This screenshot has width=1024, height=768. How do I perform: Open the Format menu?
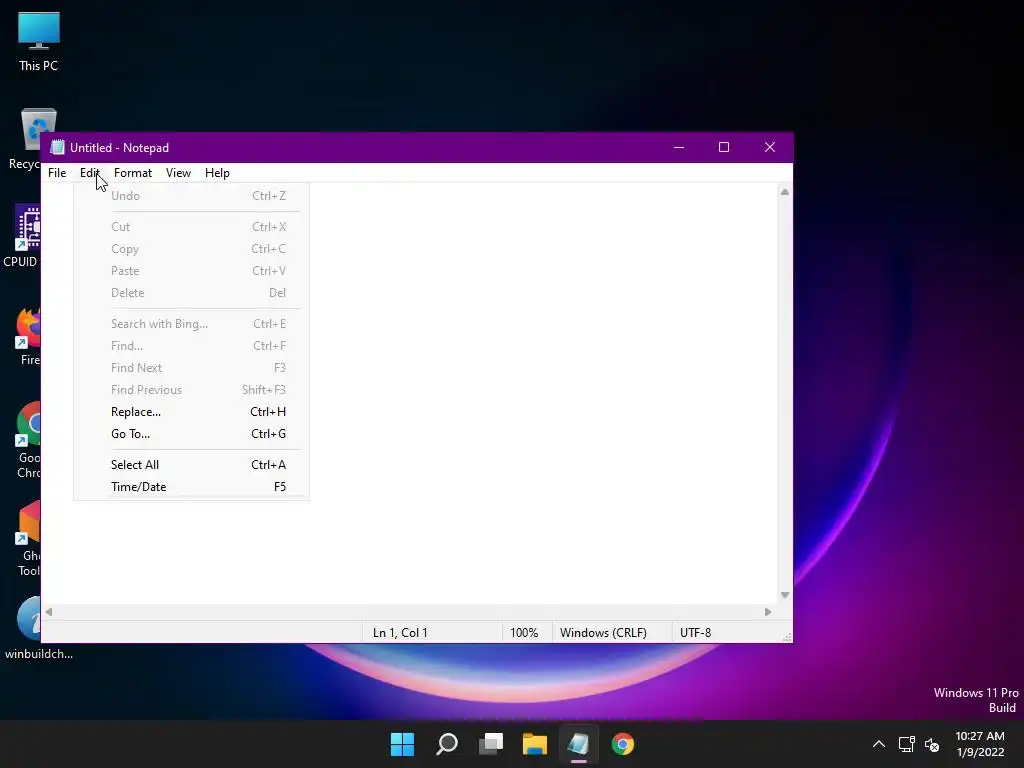click(x=133, y=173)
